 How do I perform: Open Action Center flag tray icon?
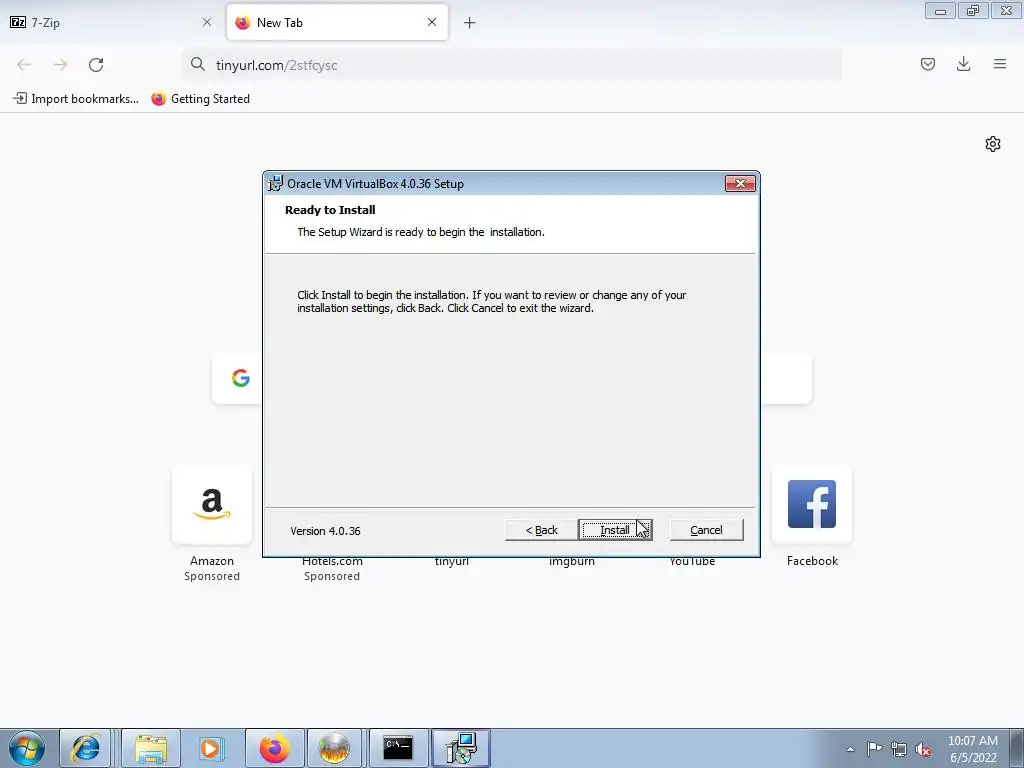tap(874, 749)
